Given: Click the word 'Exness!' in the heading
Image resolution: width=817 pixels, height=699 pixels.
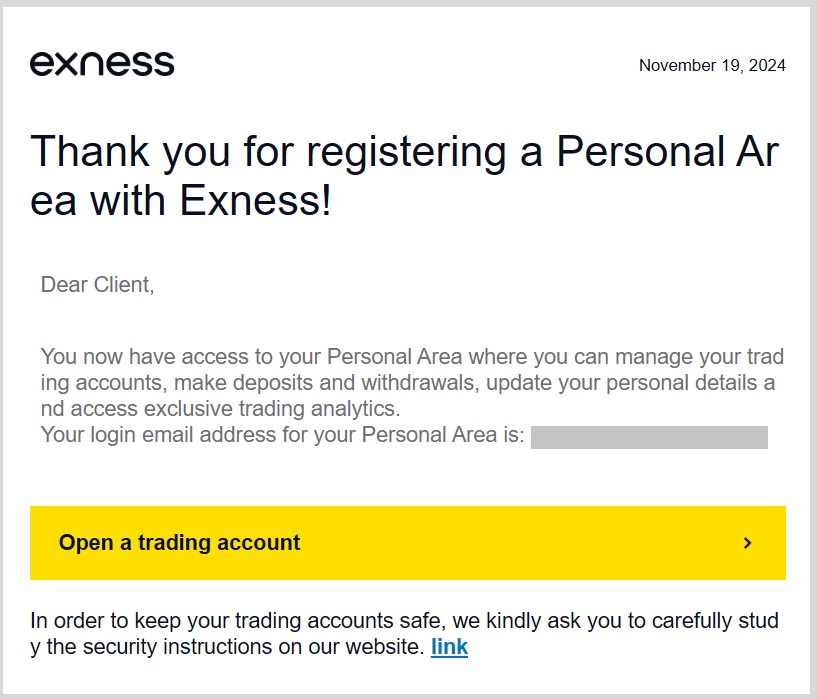Looking at the screenshot, I should coord(256,203).
